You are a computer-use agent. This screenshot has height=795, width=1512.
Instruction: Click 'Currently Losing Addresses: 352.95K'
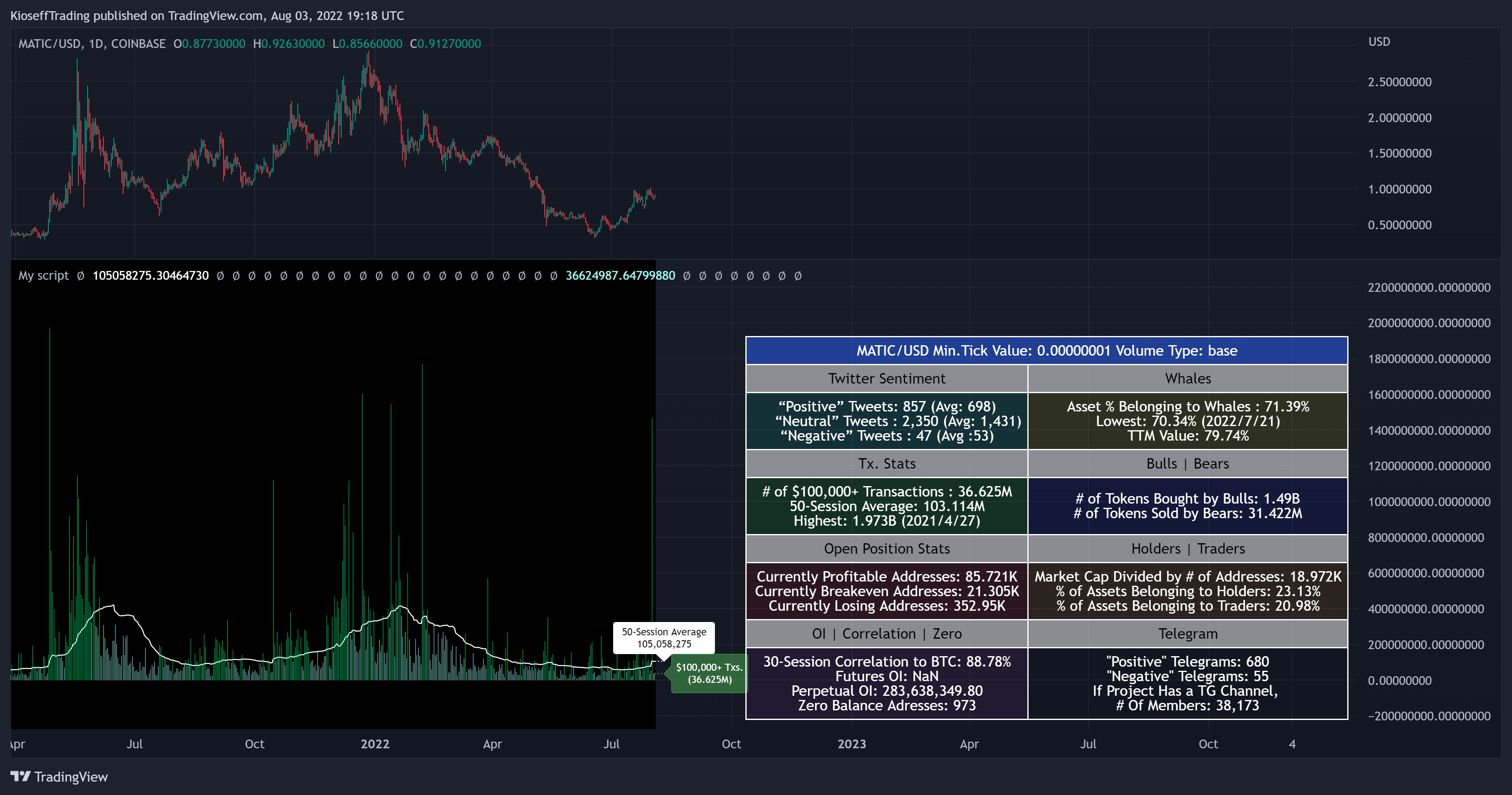click(887, 606)
